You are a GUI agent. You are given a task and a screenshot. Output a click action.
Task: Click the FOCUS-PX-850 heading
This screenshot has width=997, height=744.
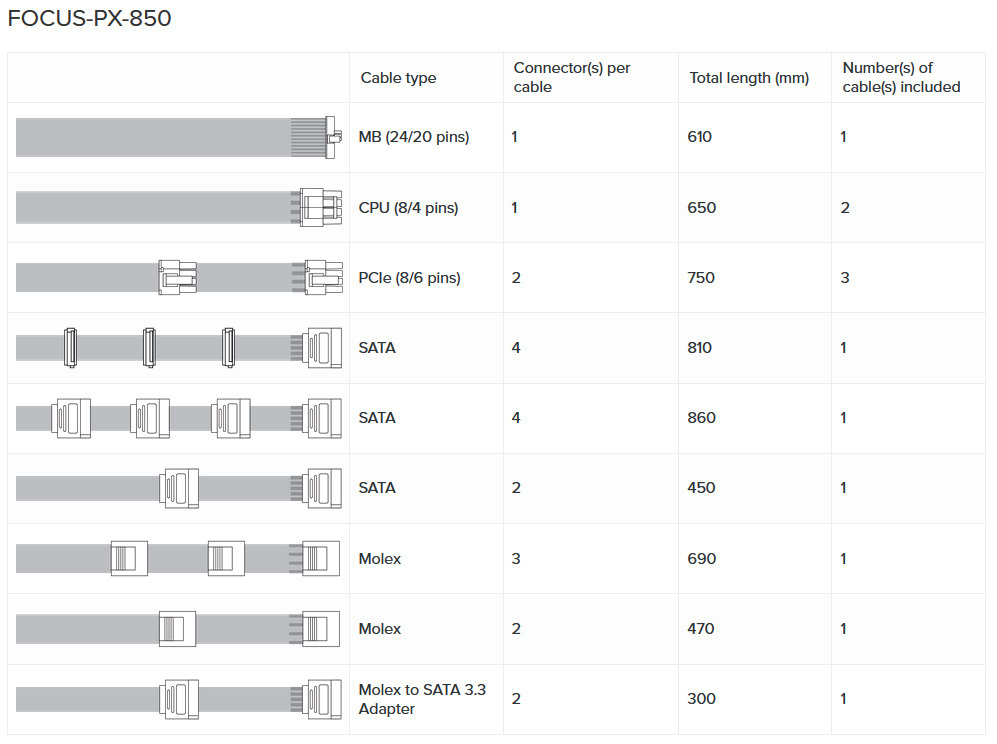pos(89,19)
